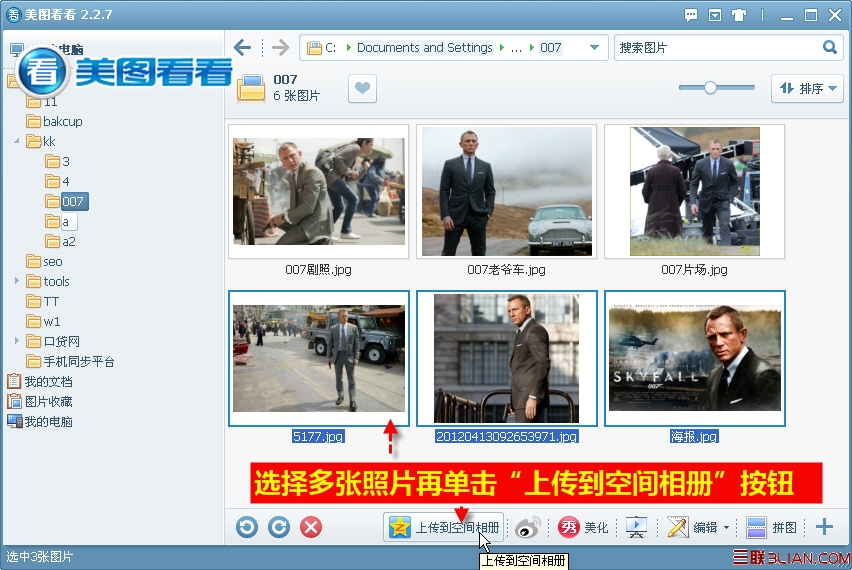Select folder a2 in tree
Image resolution: width=852 pixels, height=570 pixels.
(60, 241)
